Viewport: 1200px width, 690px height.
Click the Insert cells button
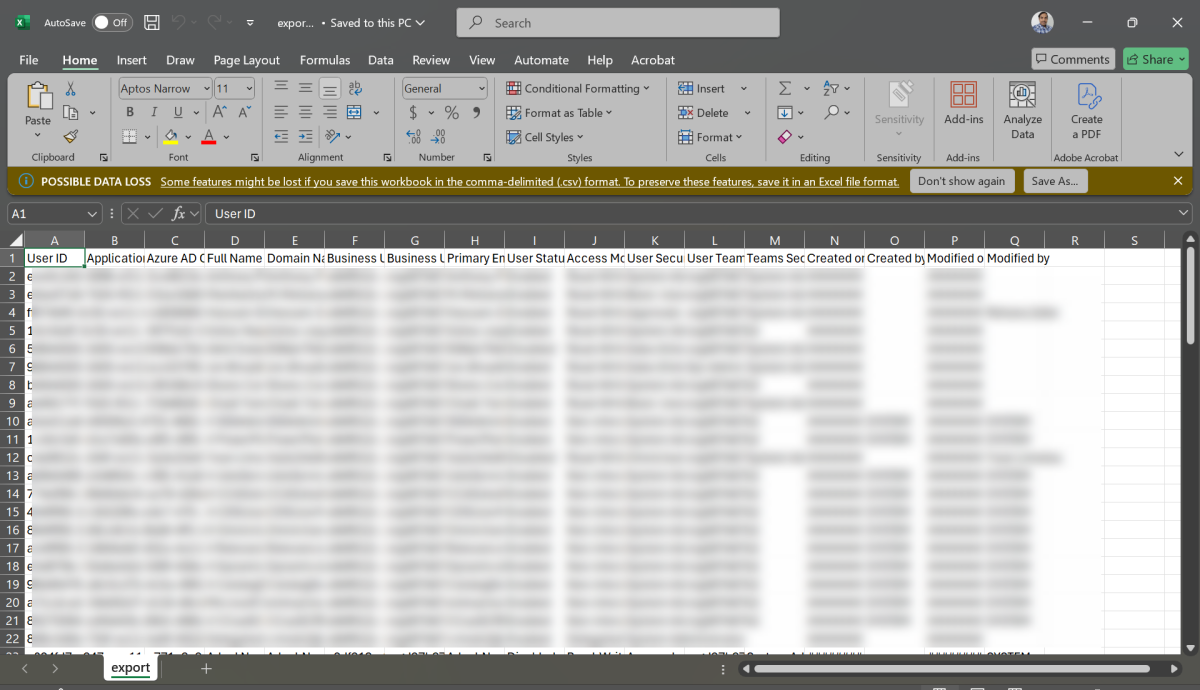click(x=701, y=88)
